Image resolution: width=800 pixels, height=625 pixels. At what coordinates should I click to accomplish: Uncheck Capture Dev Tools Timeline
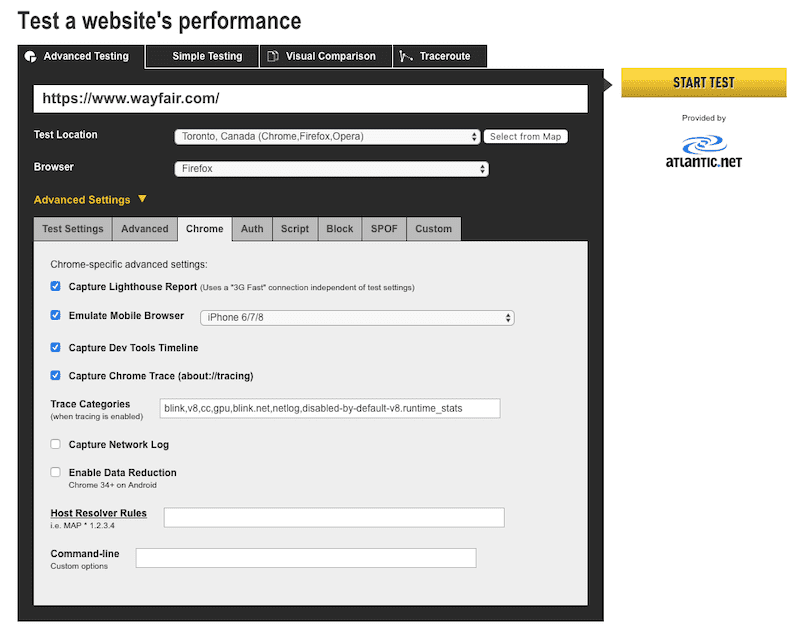[x=56, y=347]
